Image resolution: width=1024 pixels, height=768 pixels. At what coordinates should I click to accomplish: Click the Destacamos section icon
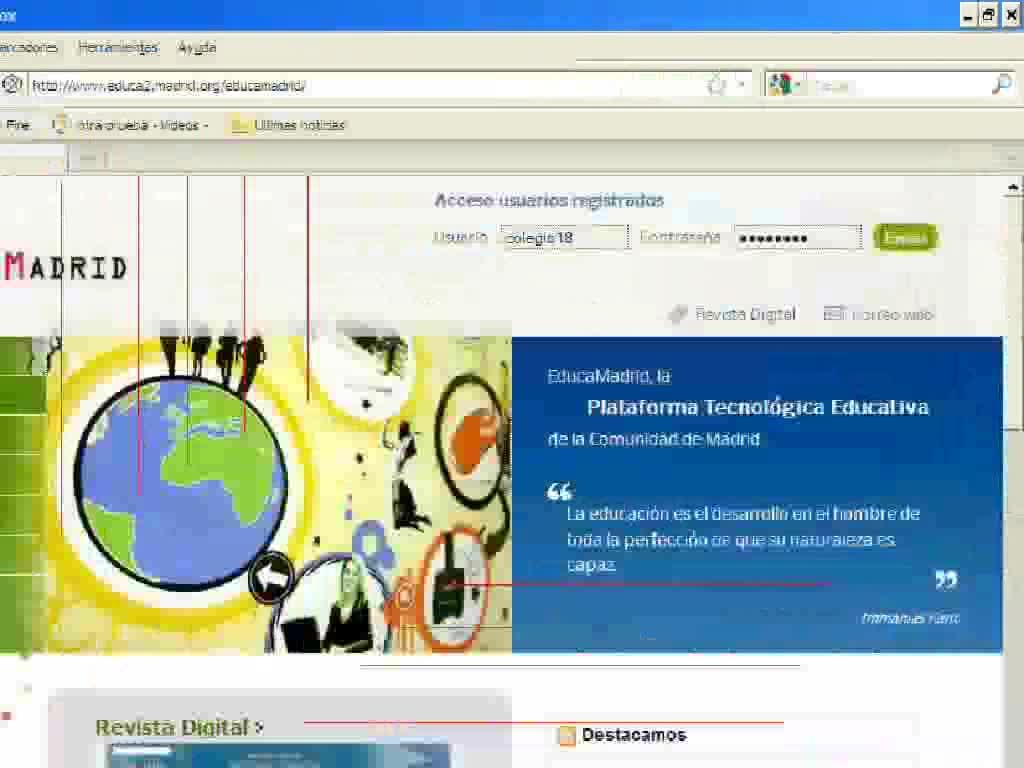[567, 735]
